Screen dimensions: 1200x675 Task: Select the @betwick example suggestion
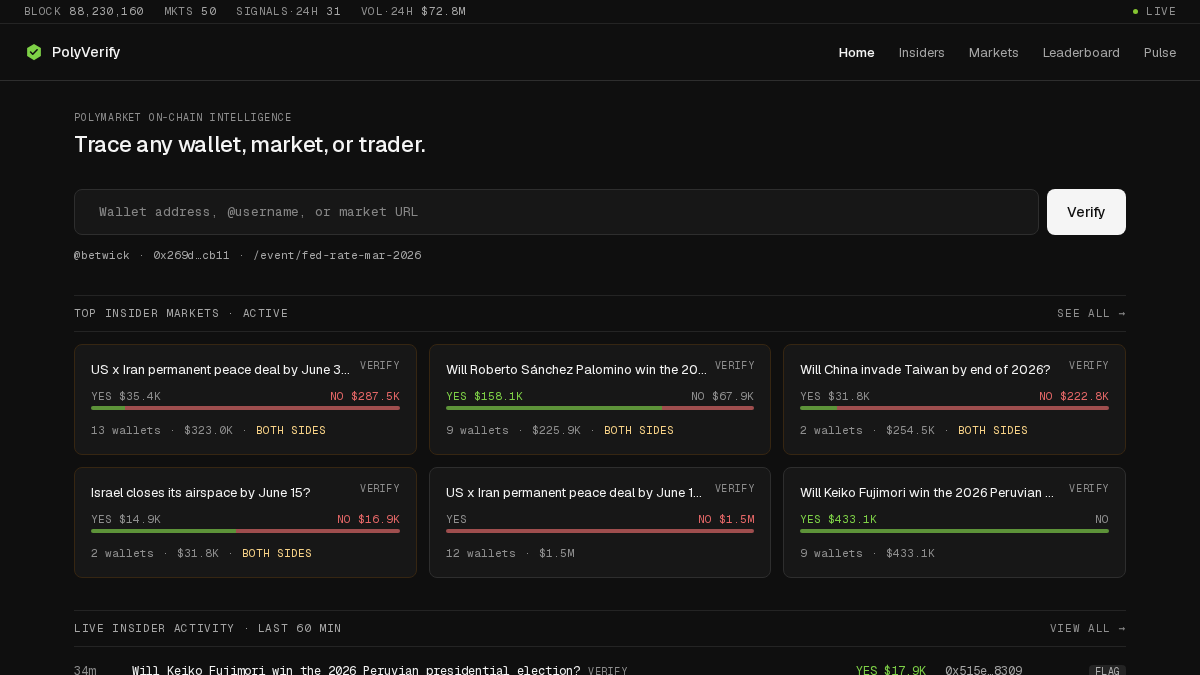pos(102,255)
